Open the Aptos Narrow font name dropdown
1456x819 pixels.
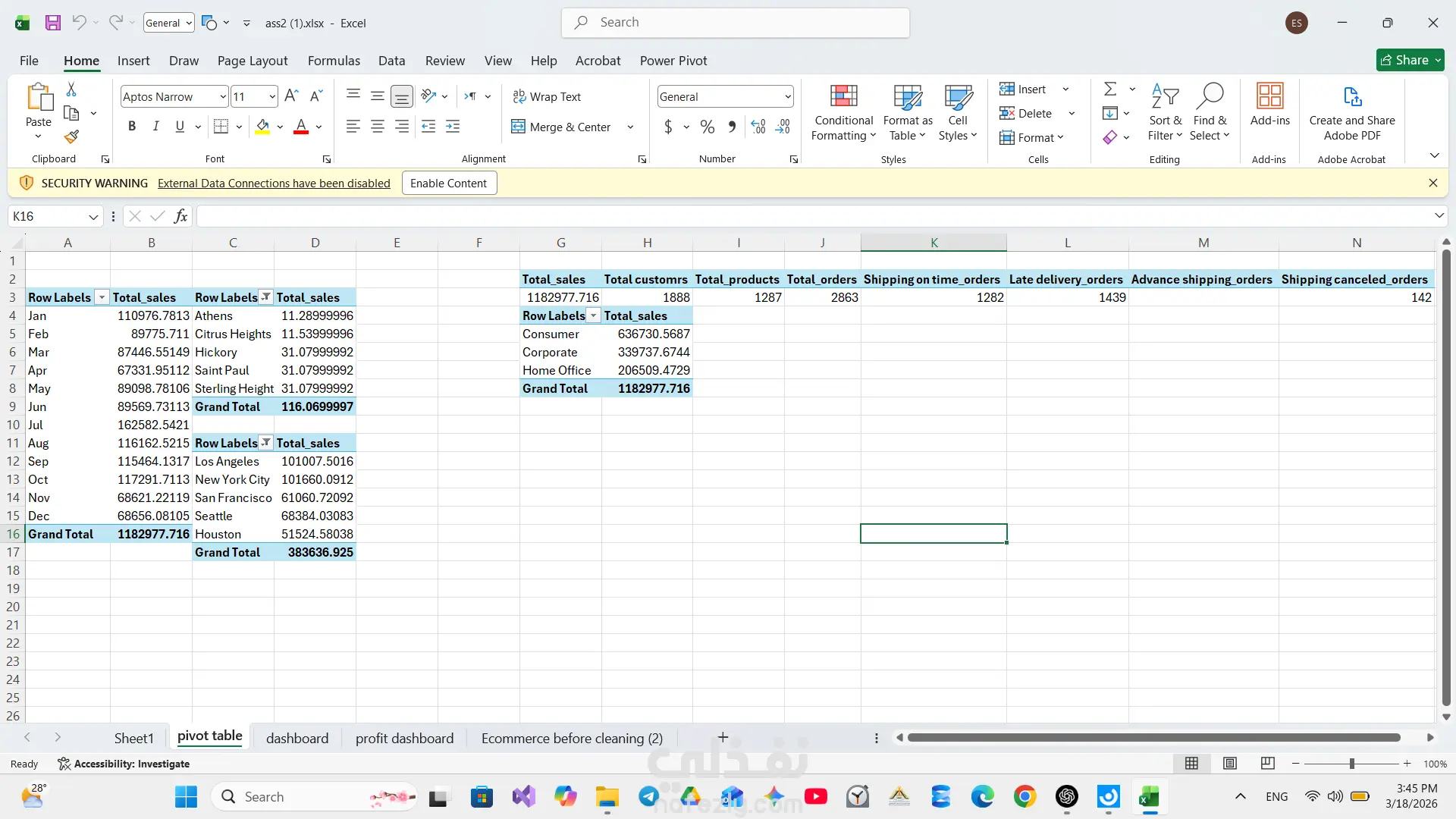tap(222, 96)
